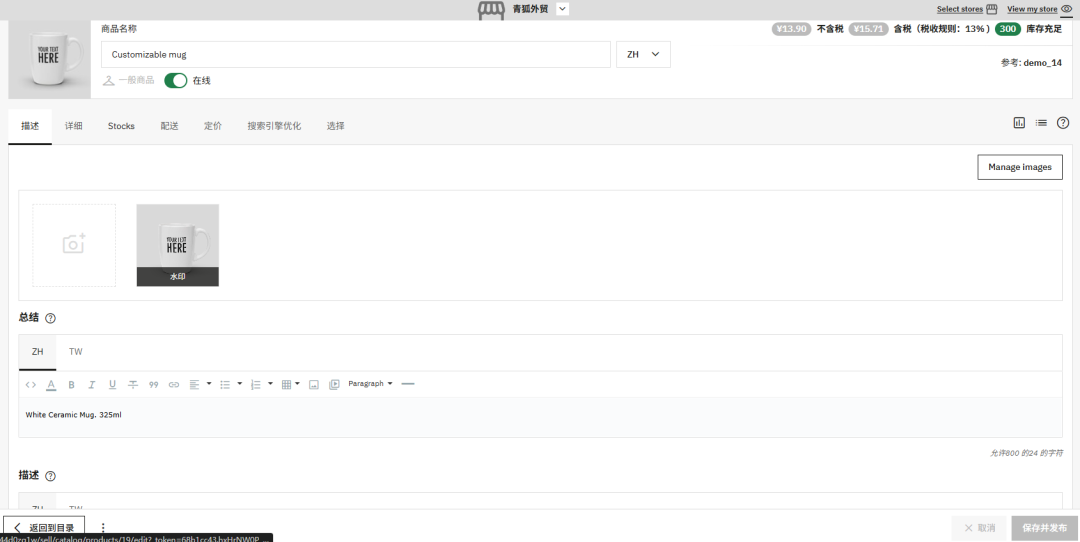This screenshot has height=542, width=1080.
Task: Click the product list icon beside the help icon
Action: 1041,123
